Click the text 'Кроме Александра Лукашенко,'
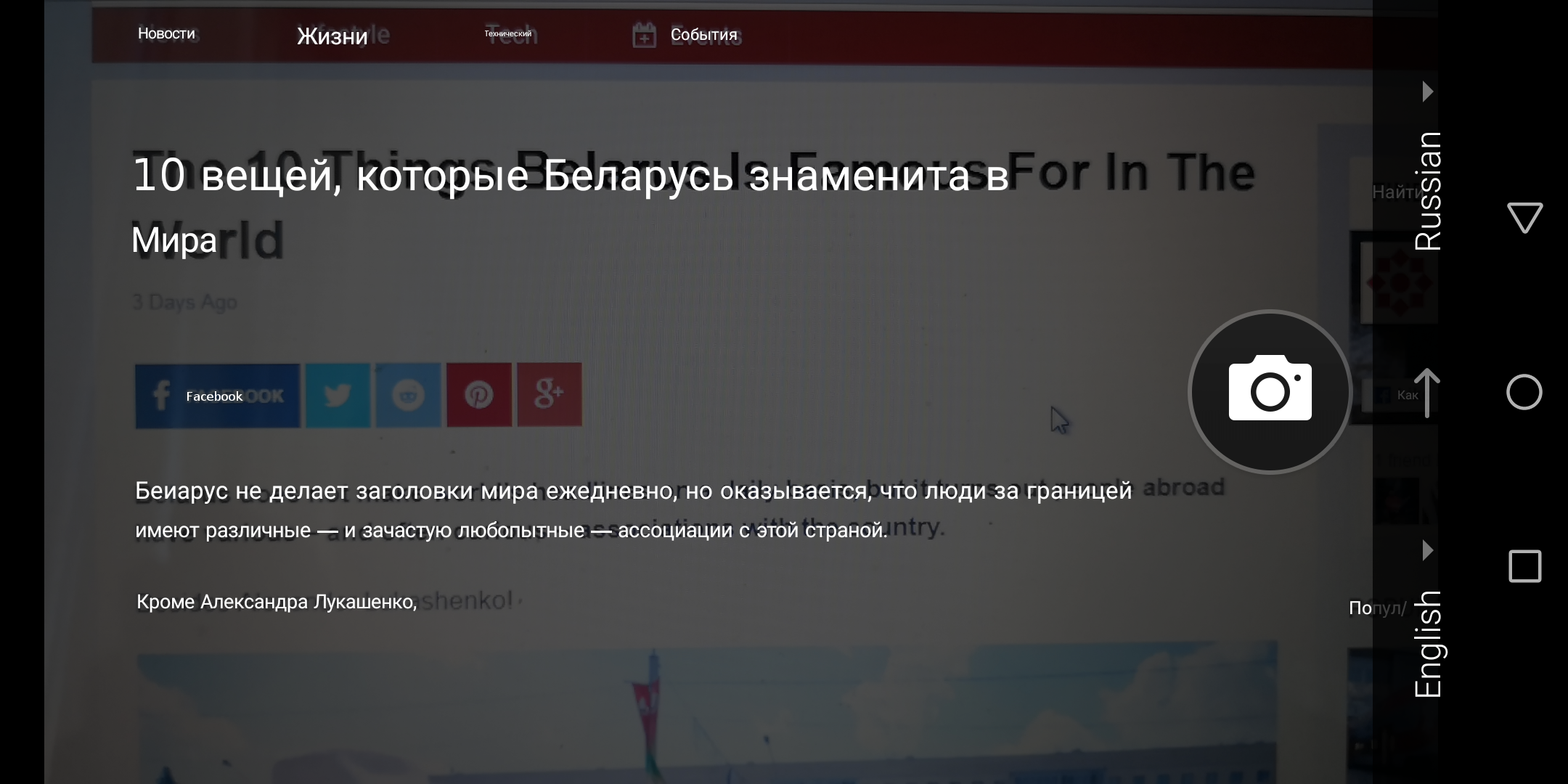The width and height of the screenshot is (1568, 784). tap(277, 602)
